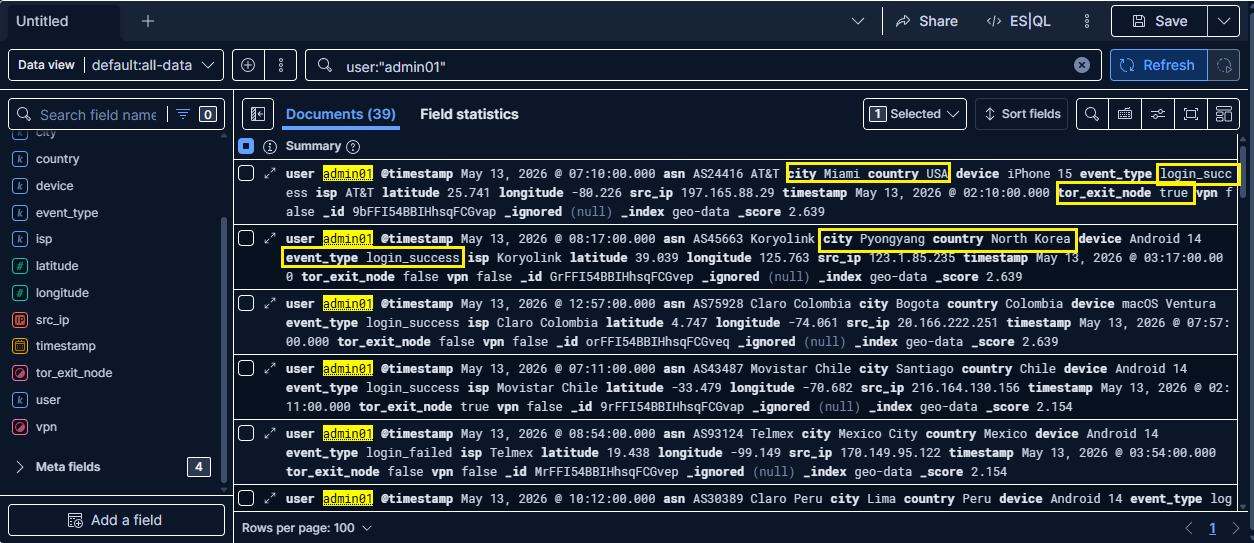Select isp field in sidebar
The width and height of the screenshot is (1254, 543).
tap(43, 240)
